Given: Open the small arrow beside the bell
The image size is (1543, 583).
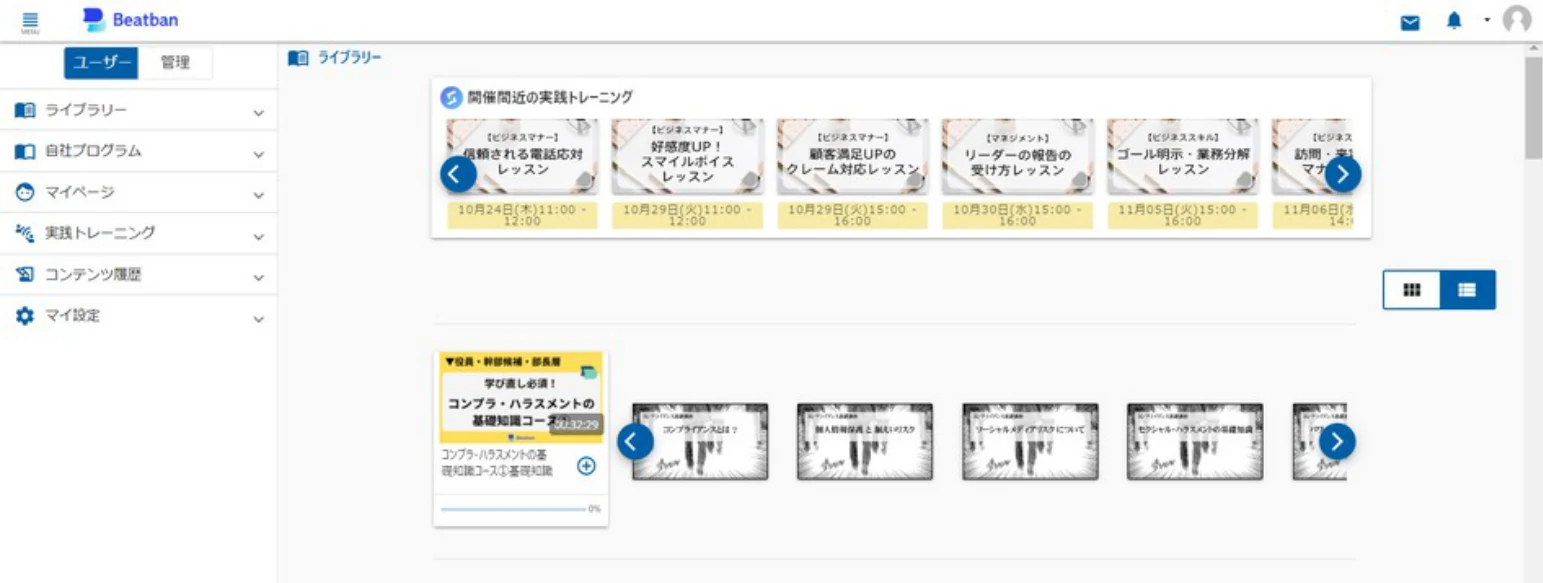Looking at the screenshot, I should (1486, 20).
